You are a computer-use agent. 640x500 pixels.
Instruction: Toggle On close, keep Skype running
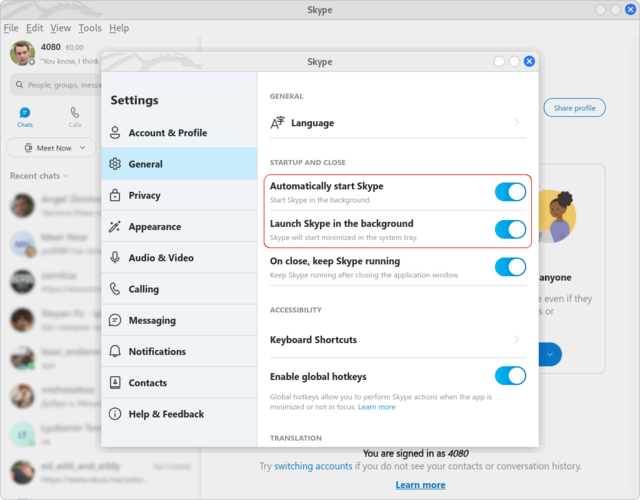click(x=510, y=267)
